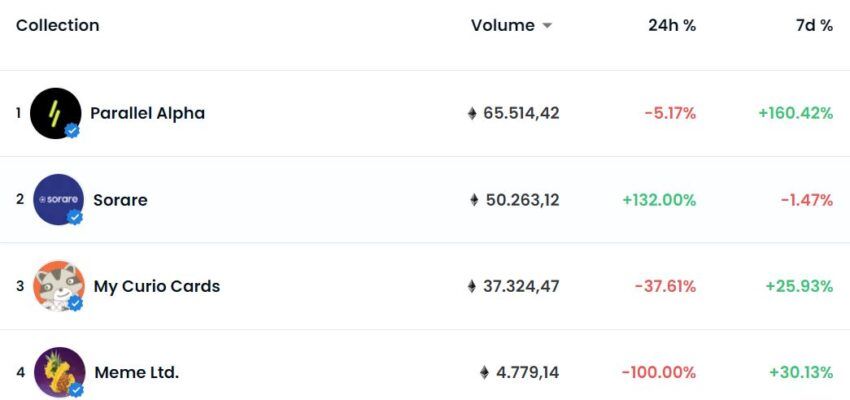850x400 pixels.
Task: Click Meme Ltd. verified badge
Action: pos(76,390)
